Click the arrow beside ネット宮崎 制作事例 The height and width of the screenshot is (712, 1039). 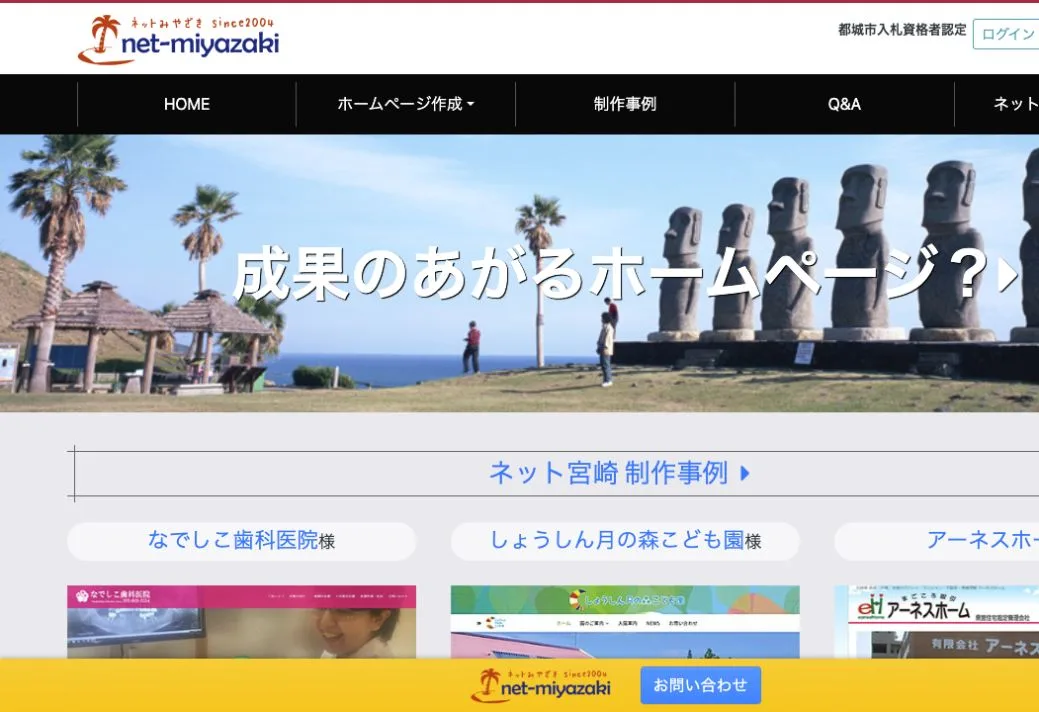745,474
